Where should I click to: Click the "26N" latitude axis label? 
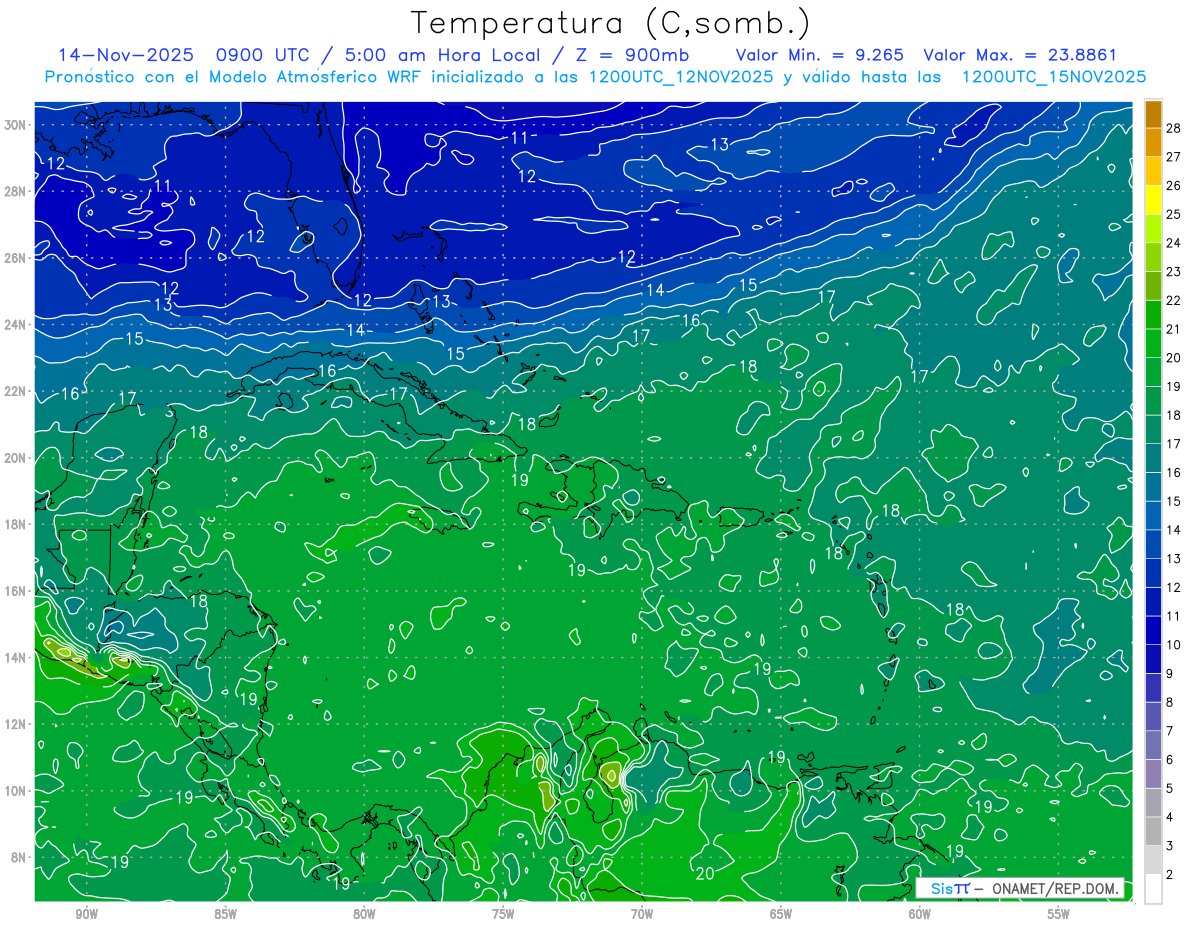[14, 258]
